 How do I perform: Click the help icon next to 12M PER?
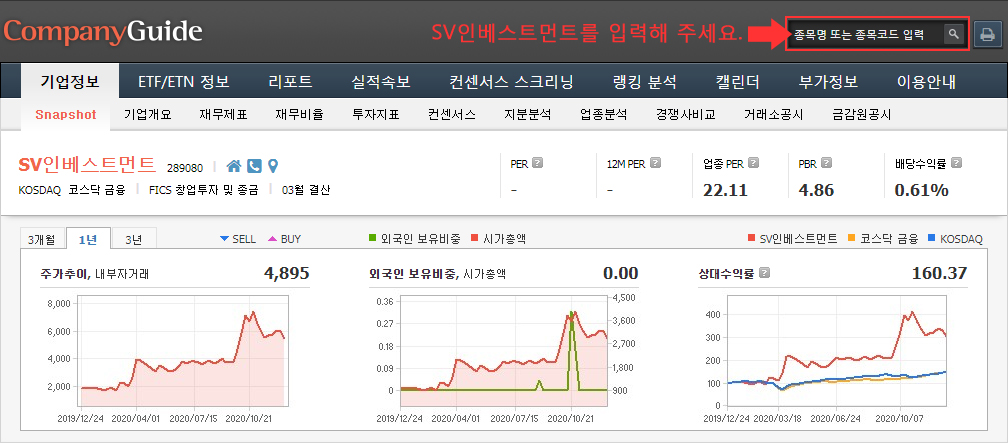tap(655, 163)
